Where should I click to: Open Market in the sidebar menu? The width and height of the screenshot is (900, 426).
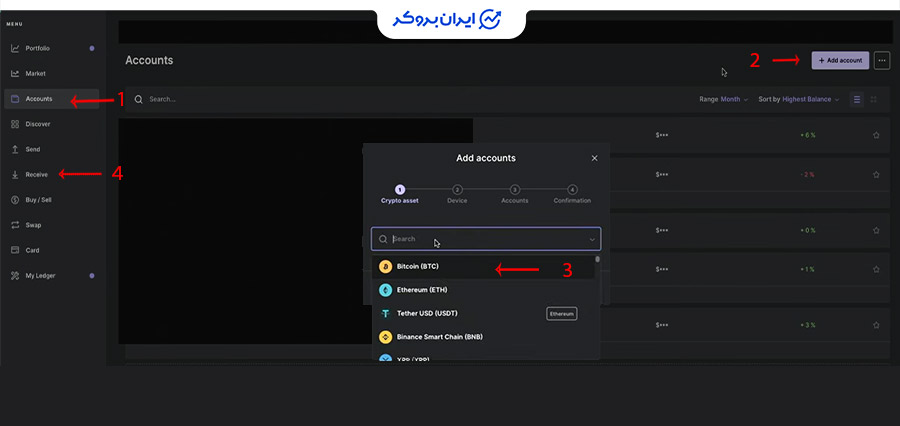pyautogui.click(x=36, y=73)
